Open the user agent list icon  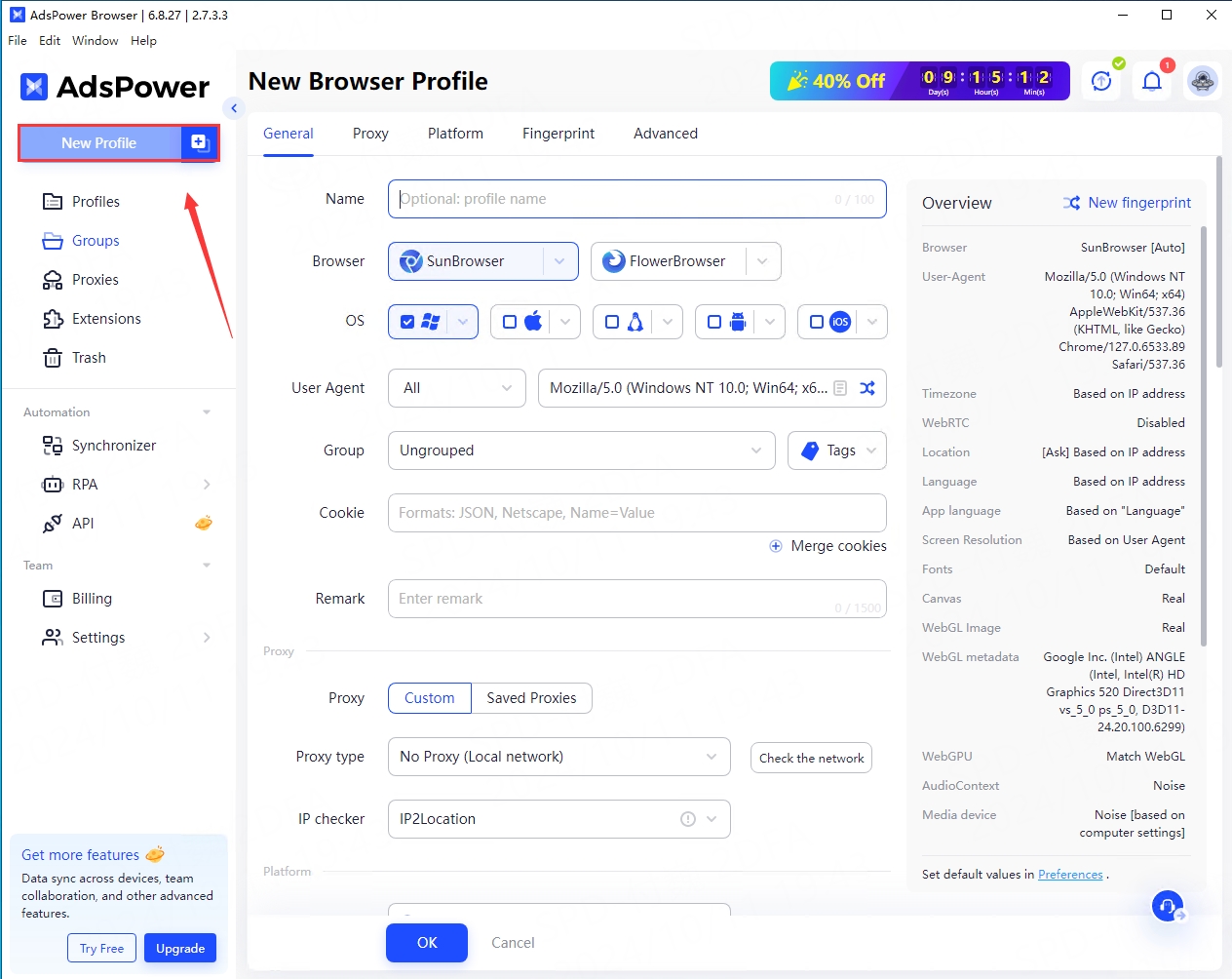[x=840, y=388]
